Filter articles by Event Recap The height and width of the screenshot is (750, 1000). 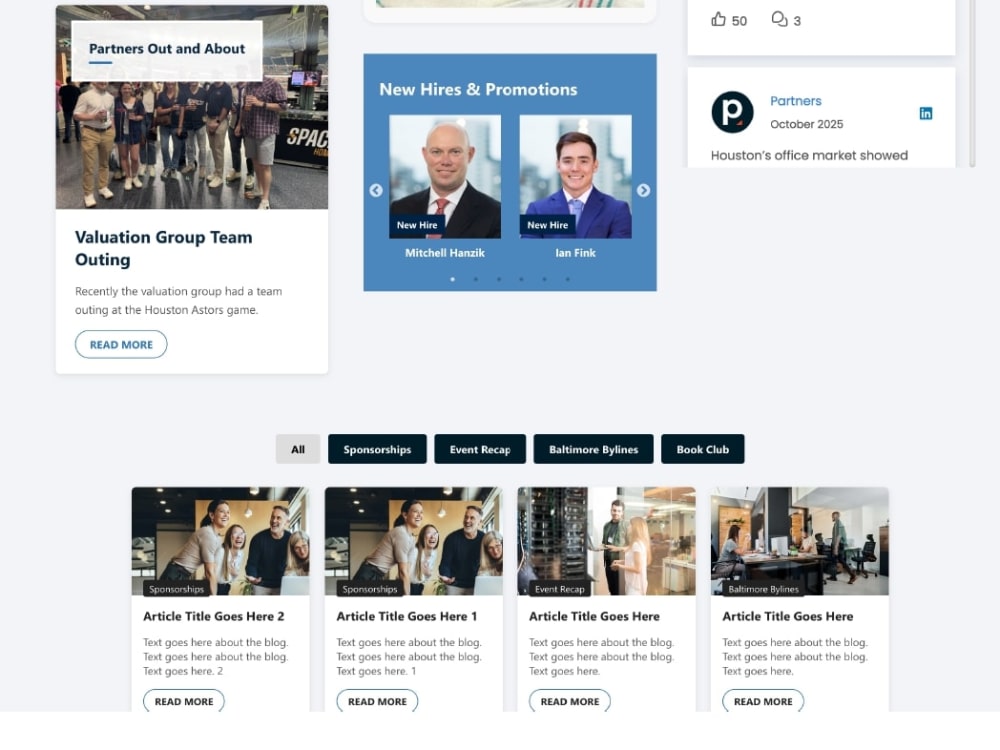tap(480, 449)
